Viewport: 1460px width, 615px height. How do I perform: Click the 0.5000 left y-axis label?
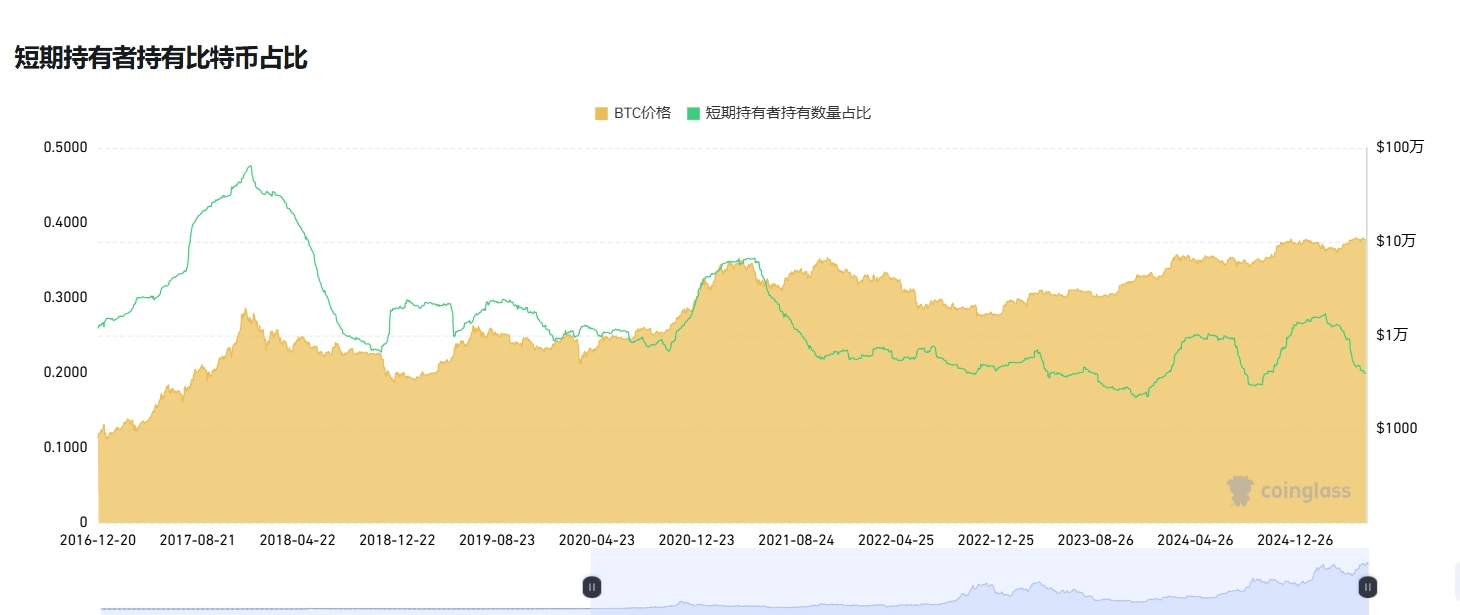[66, 148]
